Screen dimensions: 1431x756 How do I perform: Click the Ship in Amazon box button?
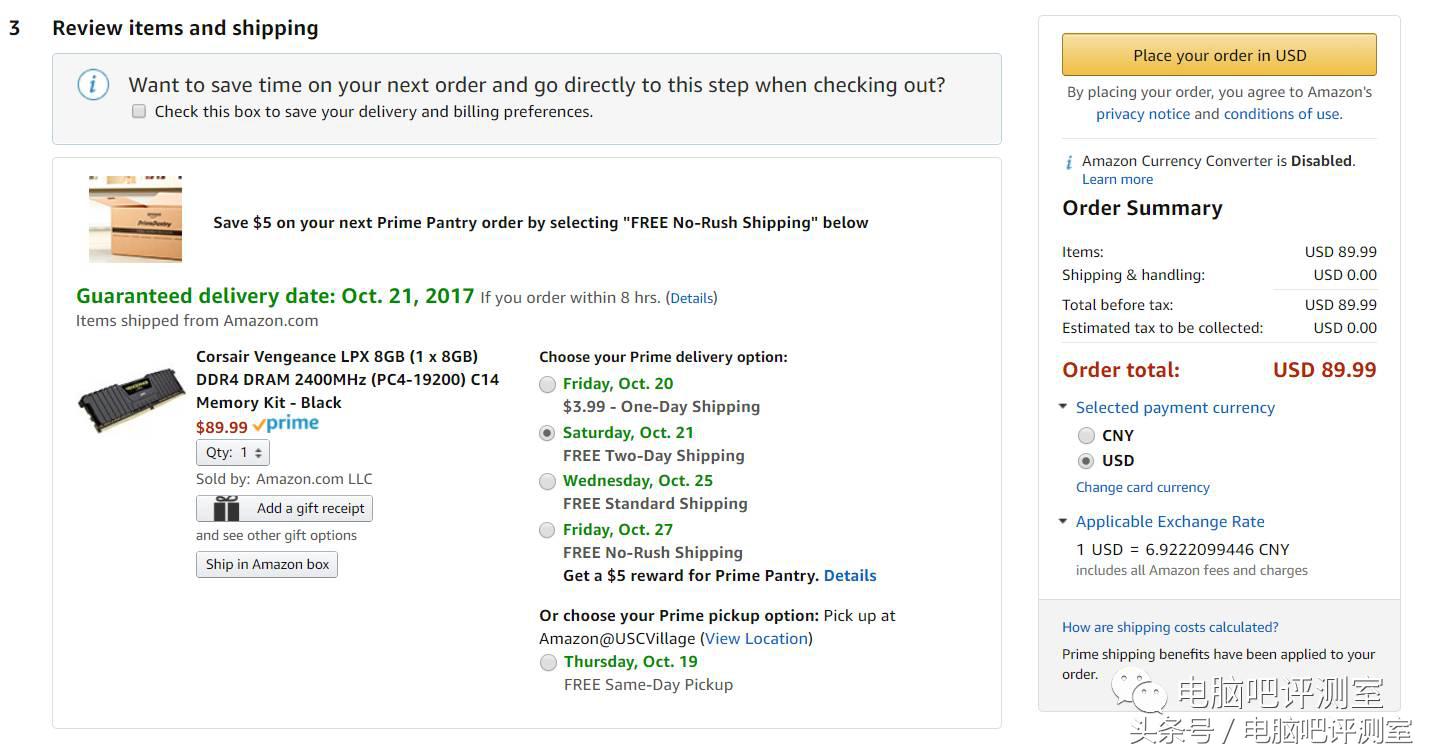click(x=267, y=565)
